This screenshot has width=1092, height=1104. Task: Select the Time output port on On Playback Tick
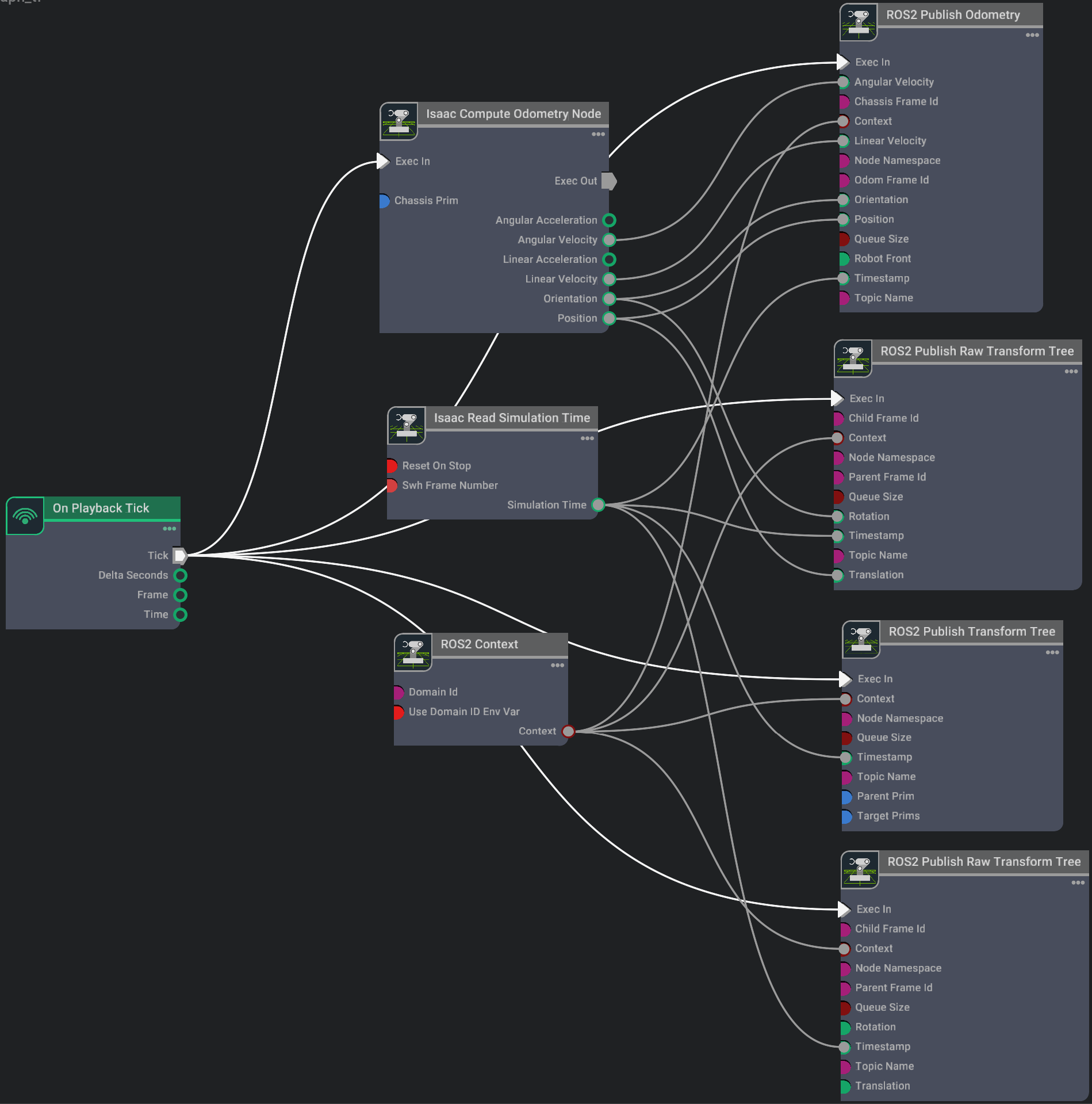coord(181,614)
